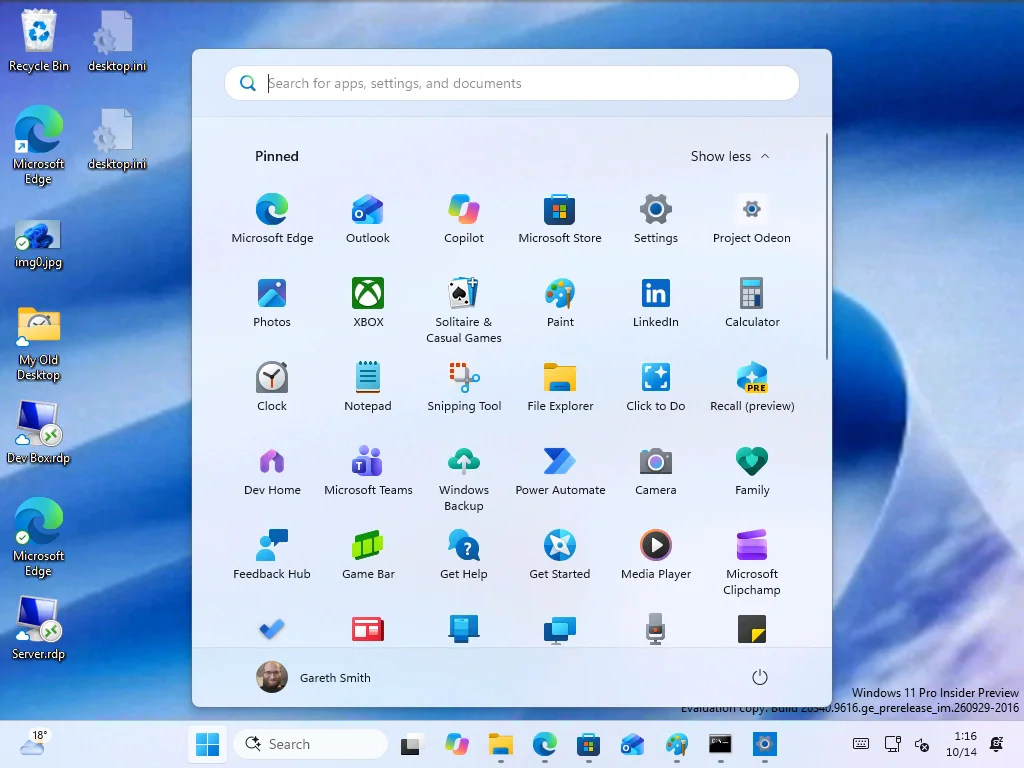
Task: Select the Recycle Bin desktop icon
Action: point(39,40)
